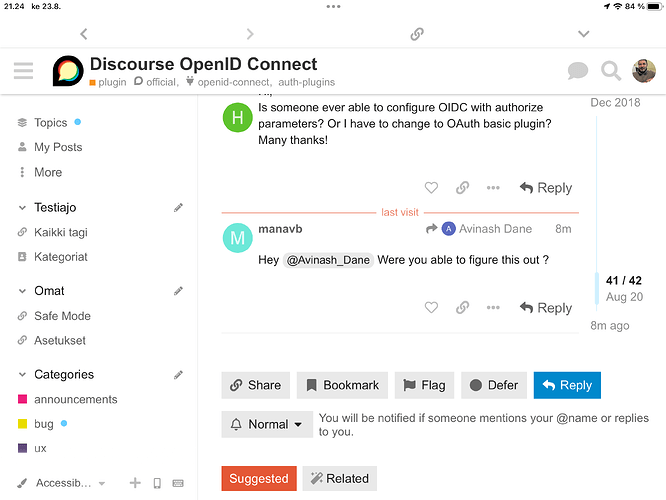Screen dimensions: 666x500
Task: Open manavb's user avatar
Action: pos(237,238)
